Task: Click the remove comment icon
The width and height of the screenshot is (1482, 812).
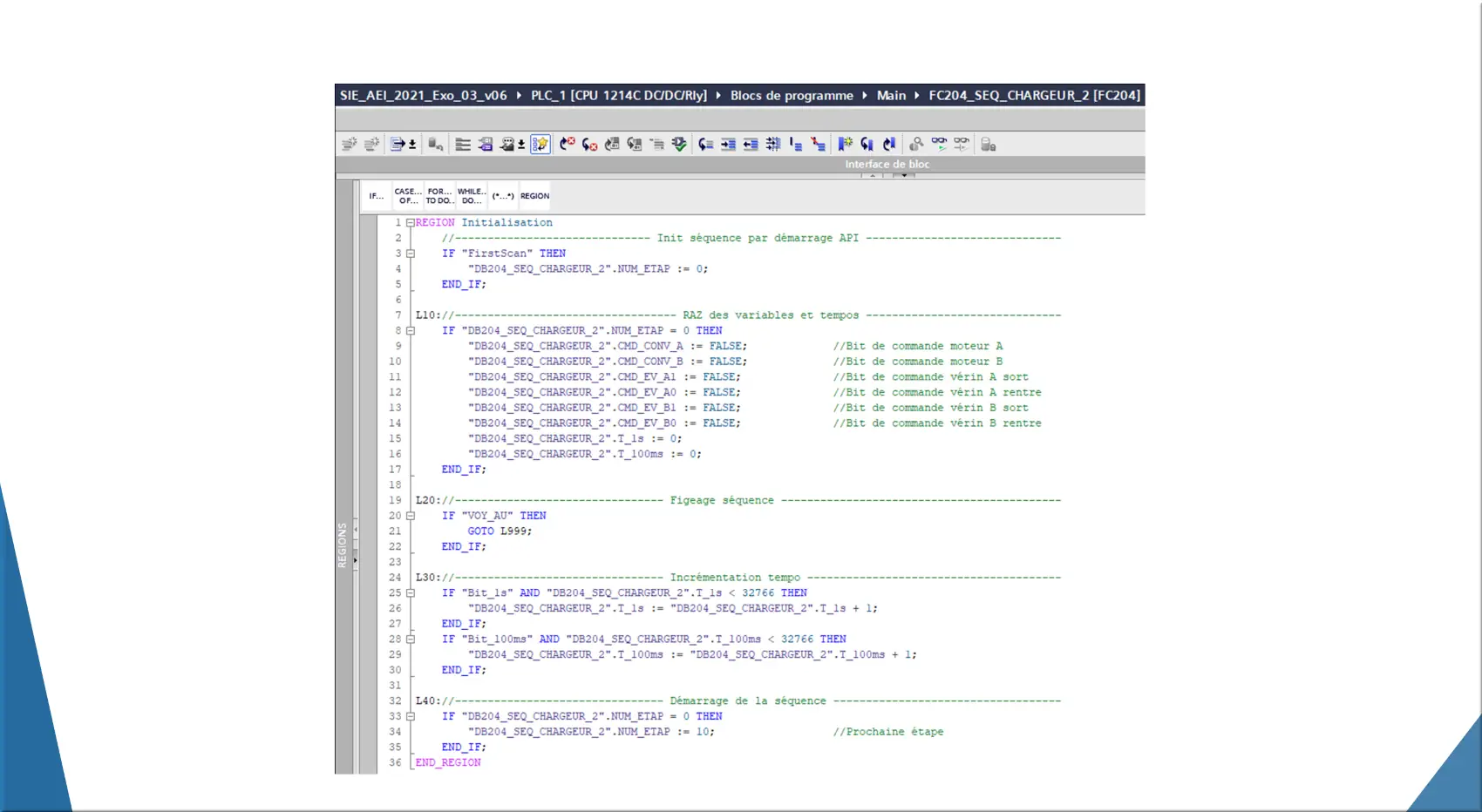Action: 818,145
